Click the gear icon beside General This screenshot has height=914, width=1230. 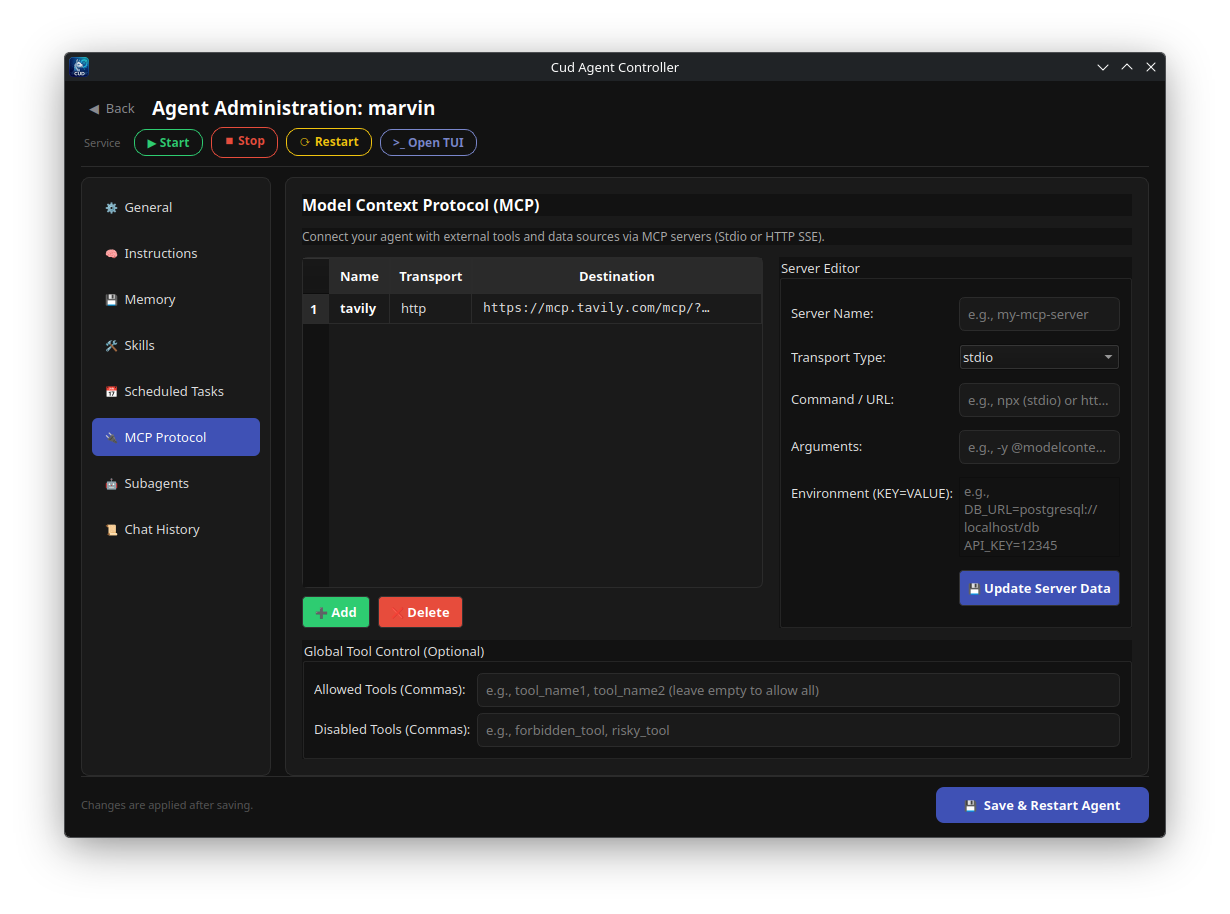(x=111, y=208)
